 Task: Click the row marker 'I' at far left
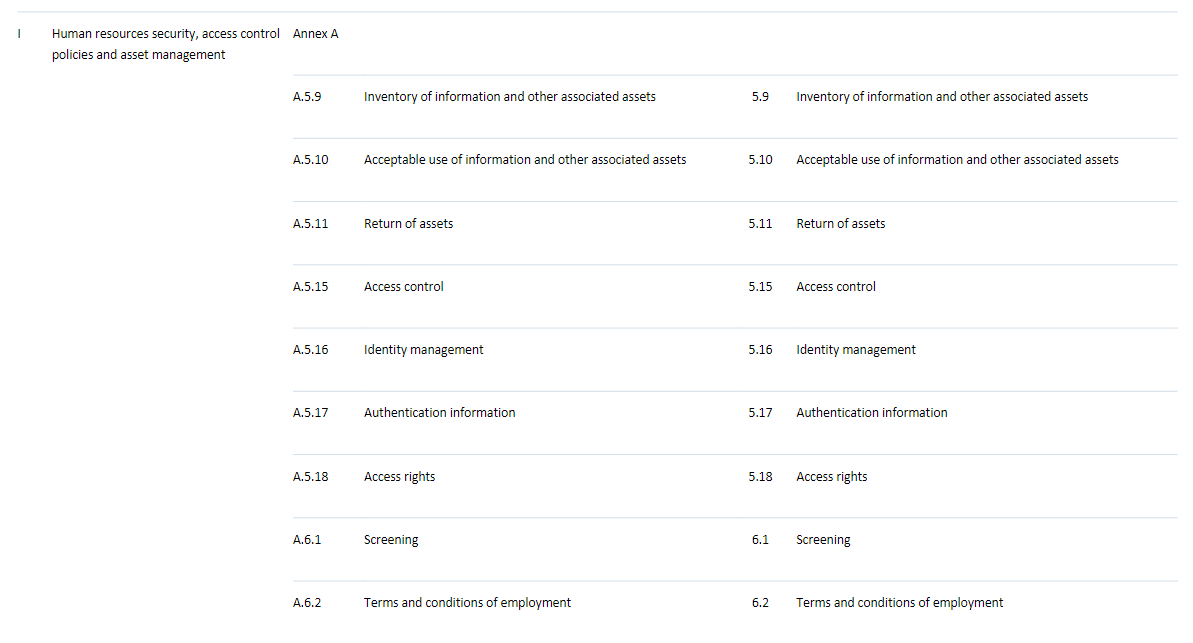click(19, 34)
